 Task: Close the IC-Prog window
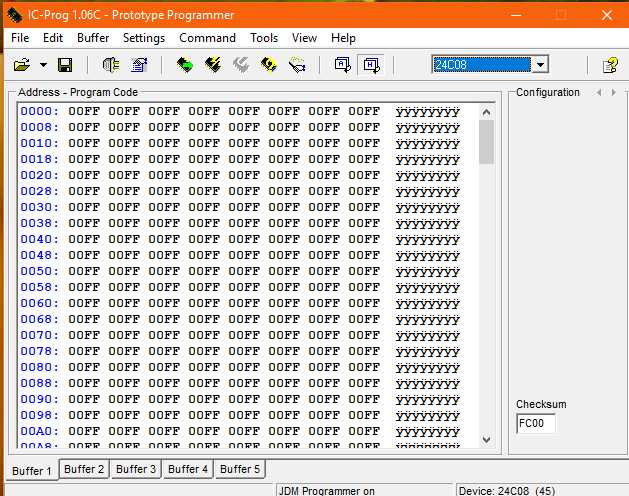tap(607, 15)
